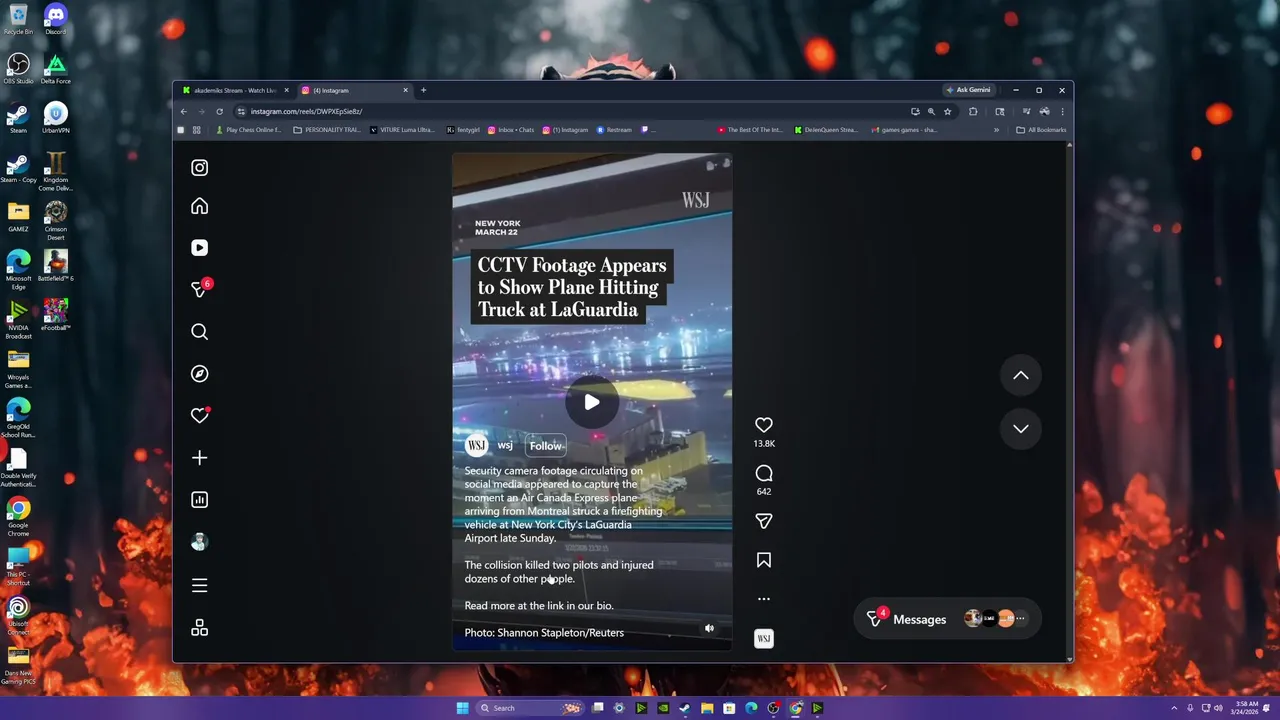This screenshot has height=720, width=1280.
Task: Open Inbox • Chats bookmark
Action: 511,130
